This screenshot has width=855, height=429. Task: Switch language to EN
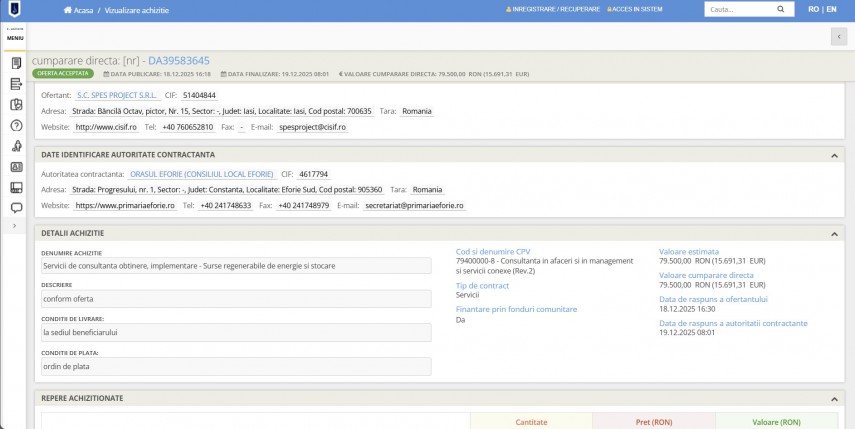831,9
